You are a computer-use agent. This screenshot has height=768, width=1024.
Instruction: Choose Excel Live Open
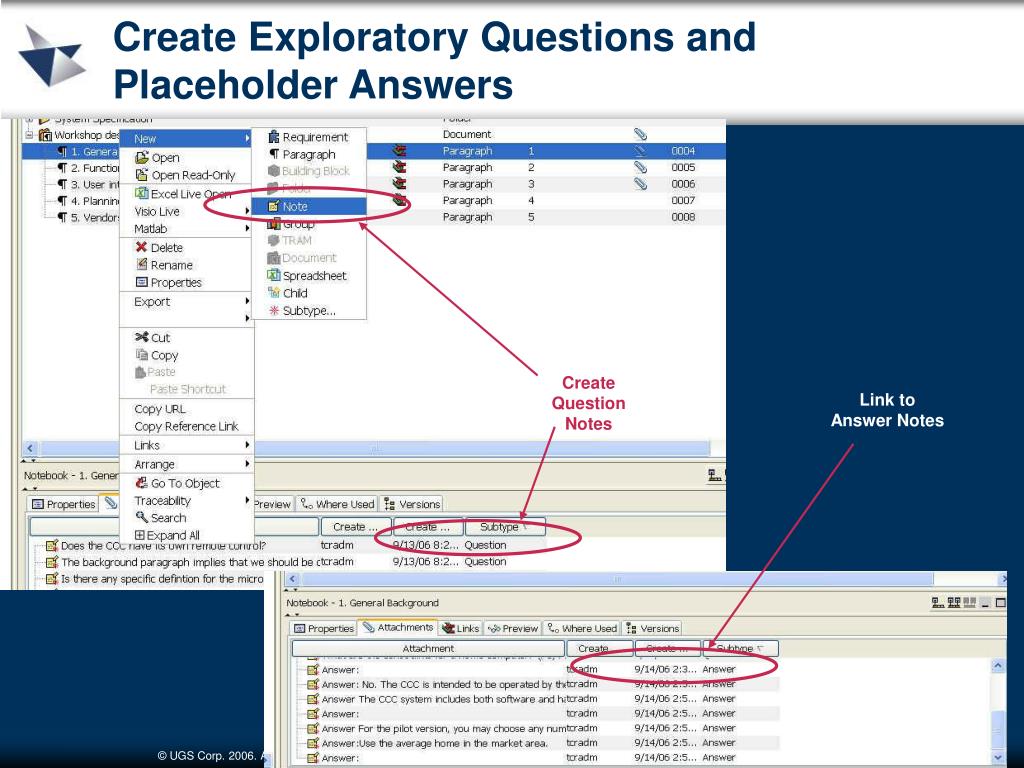point(187,194)
